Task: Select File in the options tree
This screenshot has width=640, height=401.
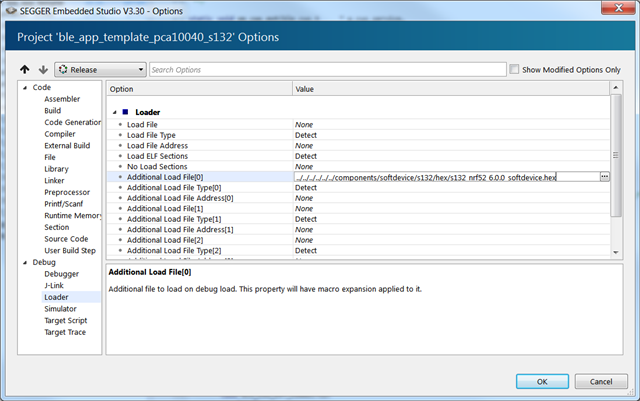Action: click(50, 157)
